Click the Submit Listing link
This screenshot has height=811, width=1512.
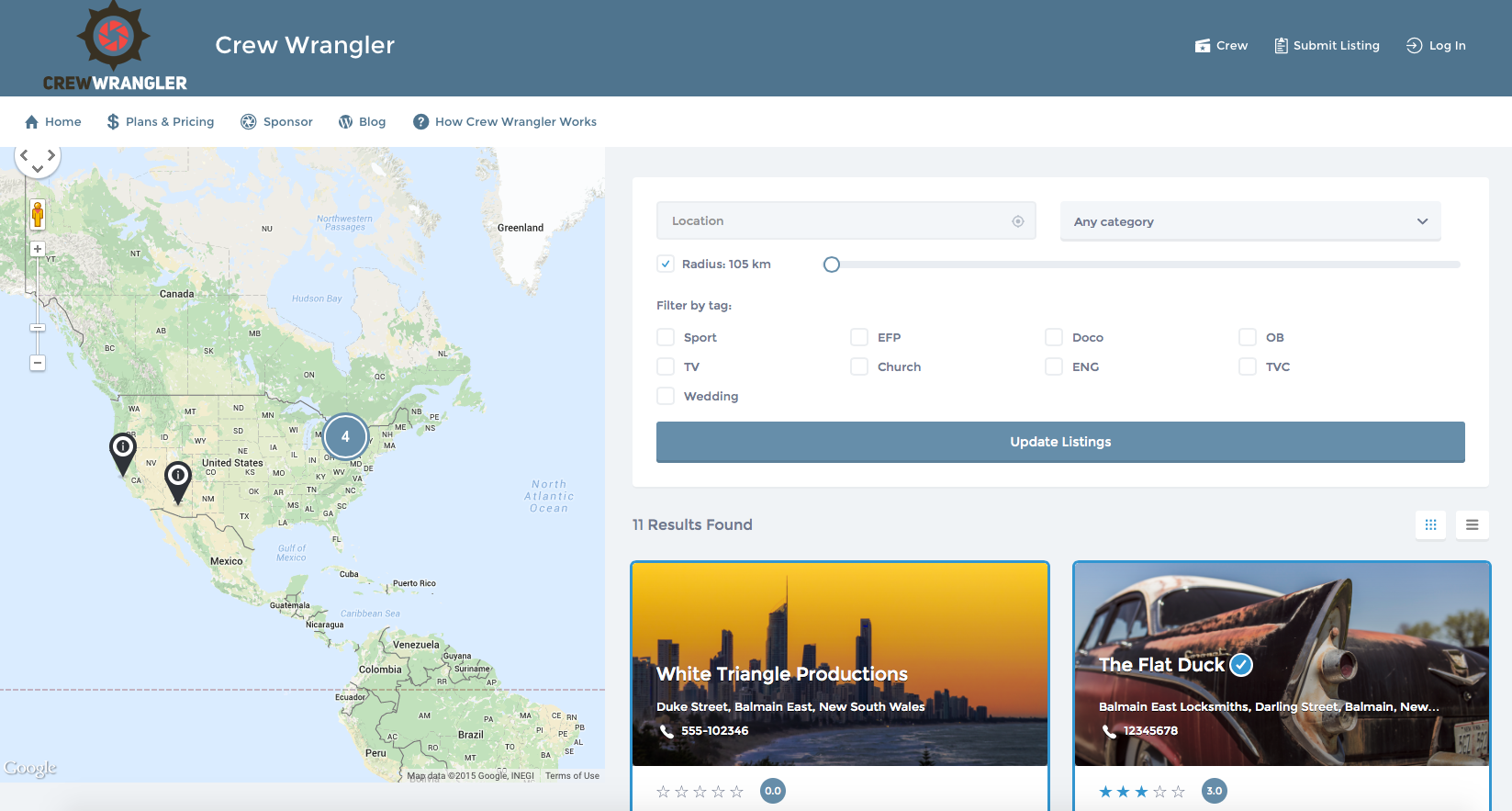click(1327, 46)
